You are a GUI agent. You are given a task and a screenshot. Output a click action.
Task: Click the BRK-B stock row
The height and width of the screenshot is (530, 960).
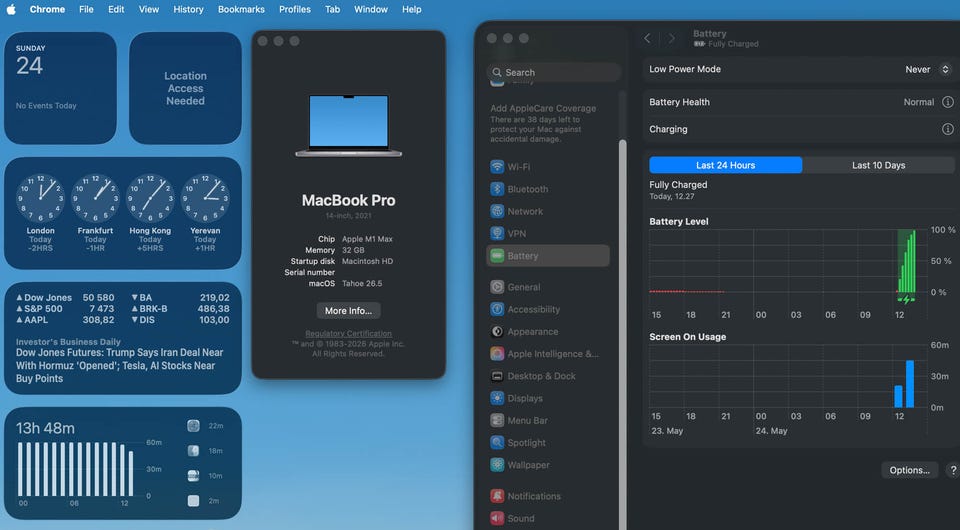click(181, 308)
